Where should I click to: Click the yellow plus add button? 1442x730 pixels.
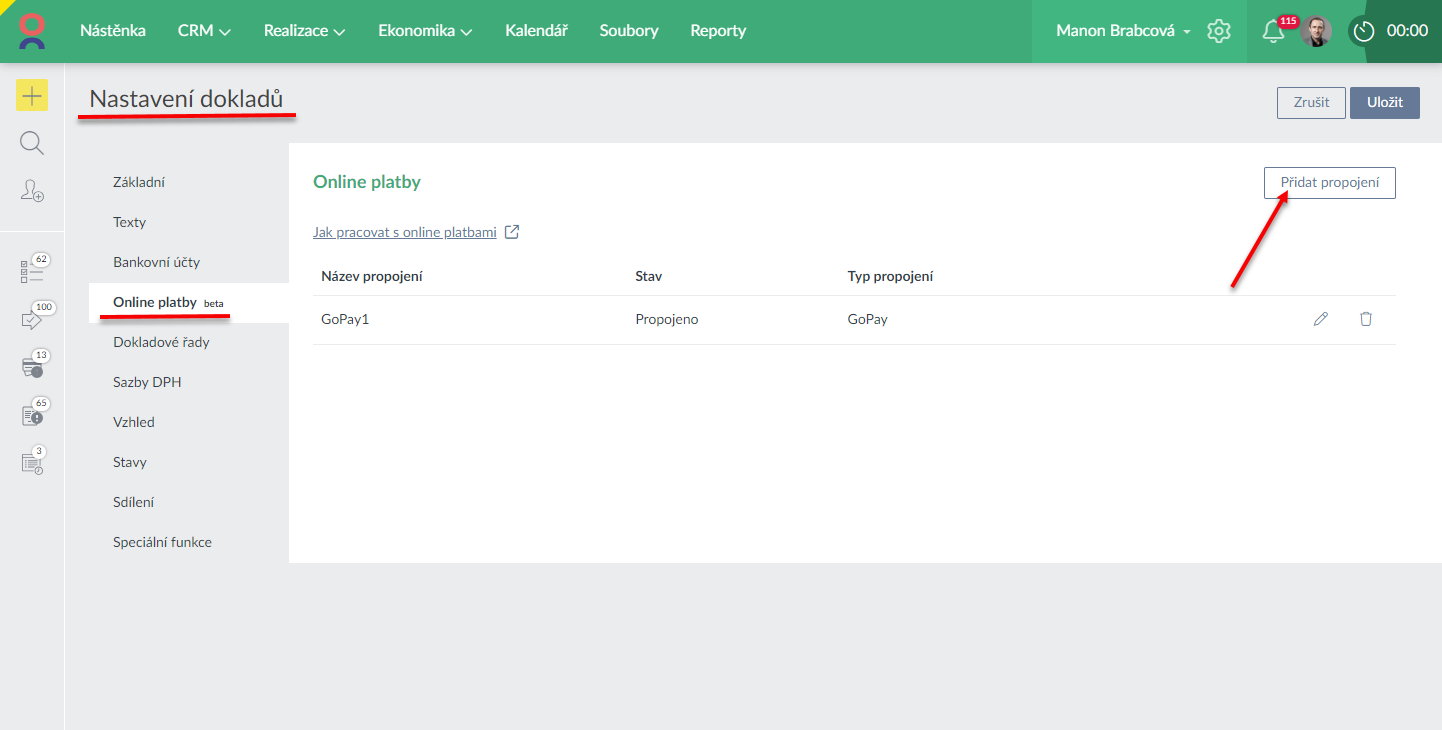pyautogui.click(x=32, y=96)
